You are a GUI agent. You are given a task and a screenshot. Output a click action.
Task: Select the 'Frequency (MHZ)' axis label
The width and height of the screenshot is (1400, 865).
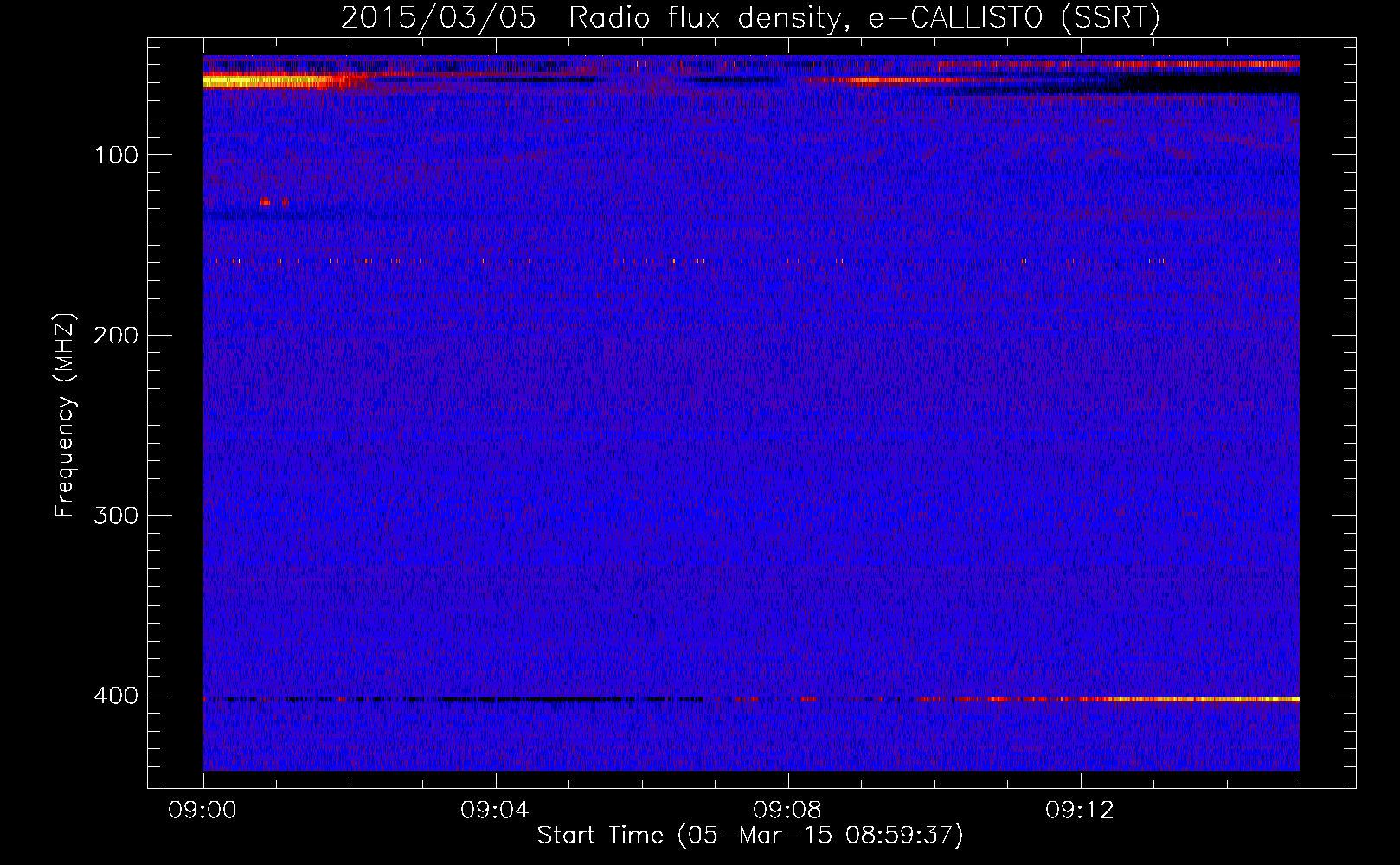65,415
